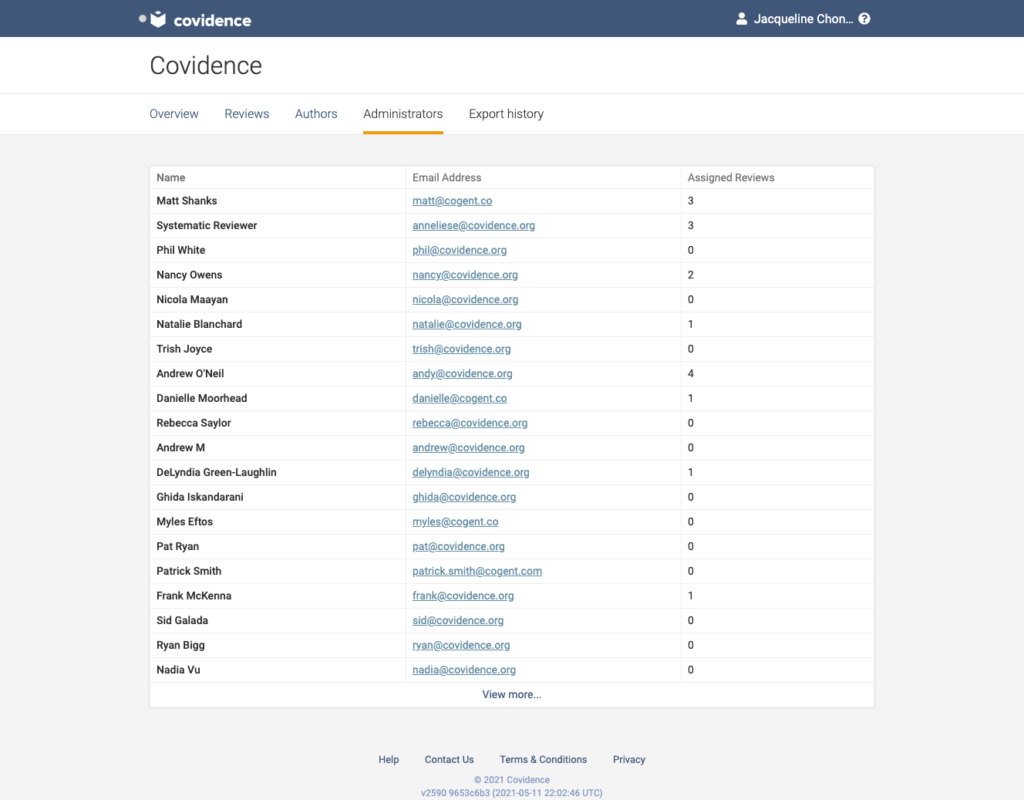The width and height of the screenshot is (1024, 800).
Task: Click frank@covidence.org email link
Action: tap(463, 596)
